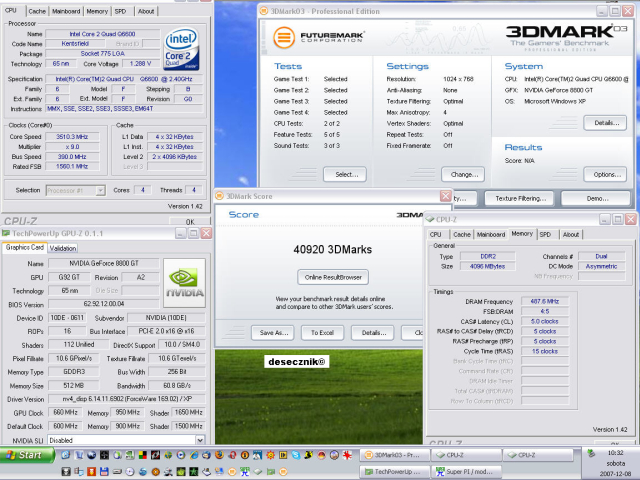Open the Start menu
Image resolution: width=640 pixels, height=480 pixels.
tap(27, 455)
